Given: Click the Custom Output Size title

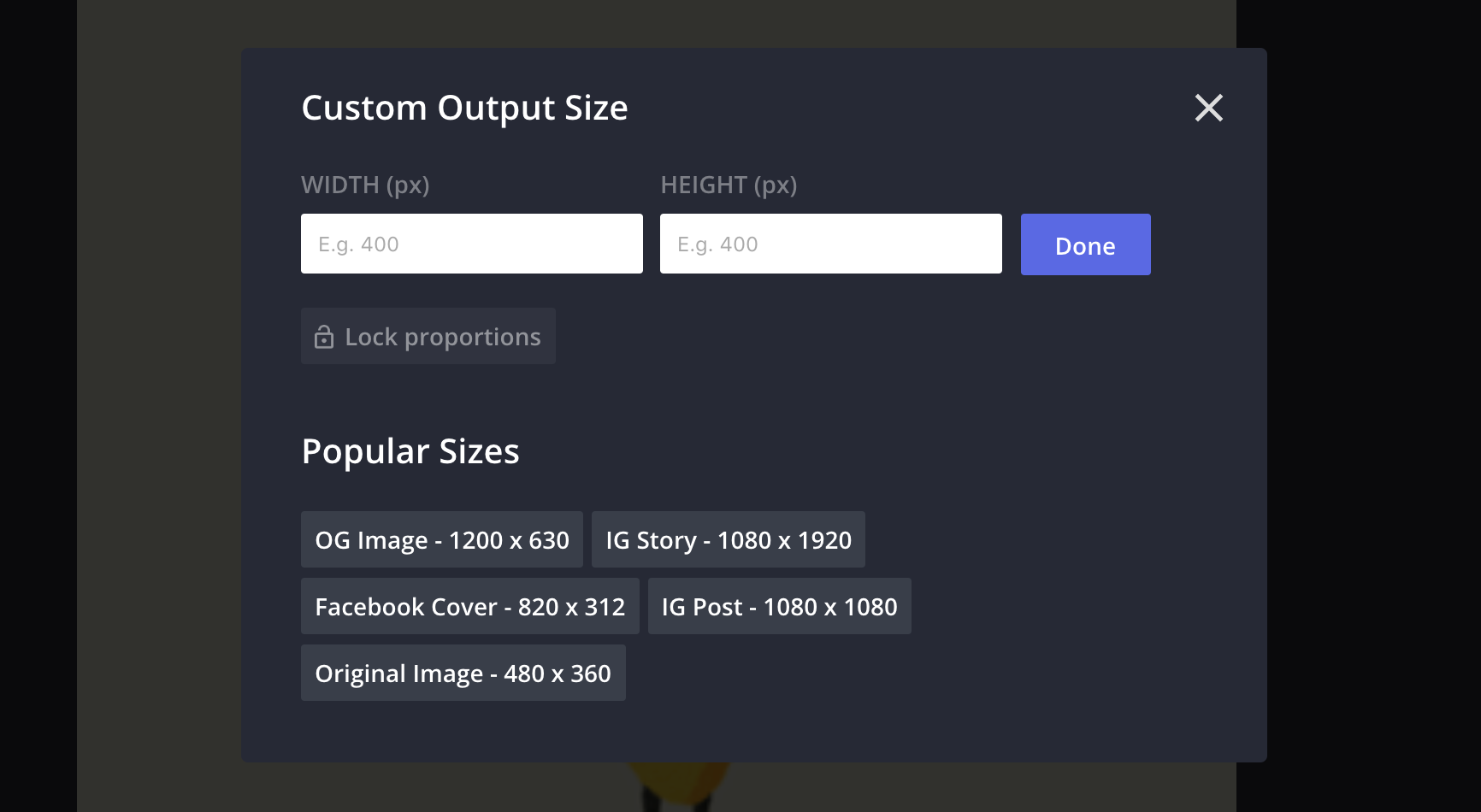Looking at the screenshot, I should click(464, 109).
